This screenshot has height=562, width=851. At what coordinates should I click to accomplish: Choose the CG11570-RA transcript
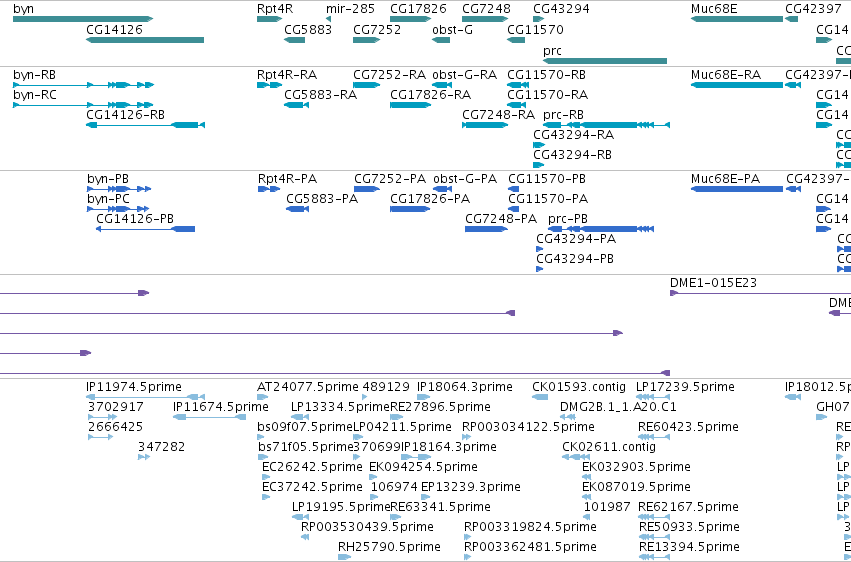(517, 105)
